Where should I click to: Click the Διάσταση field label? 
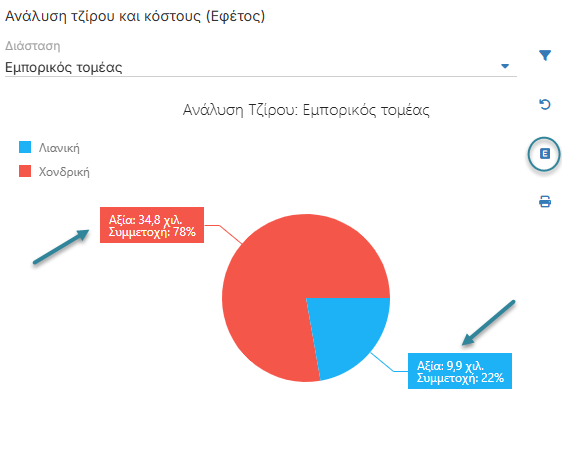(33, 46)
